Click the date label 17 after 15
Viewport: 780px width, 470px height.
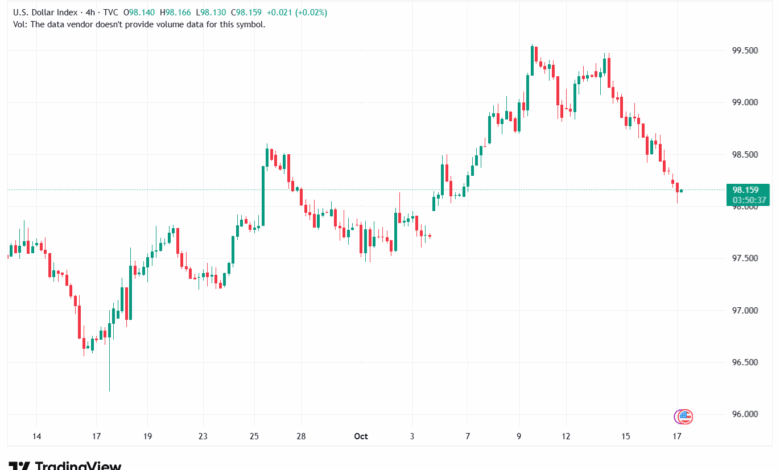[677, 436]
